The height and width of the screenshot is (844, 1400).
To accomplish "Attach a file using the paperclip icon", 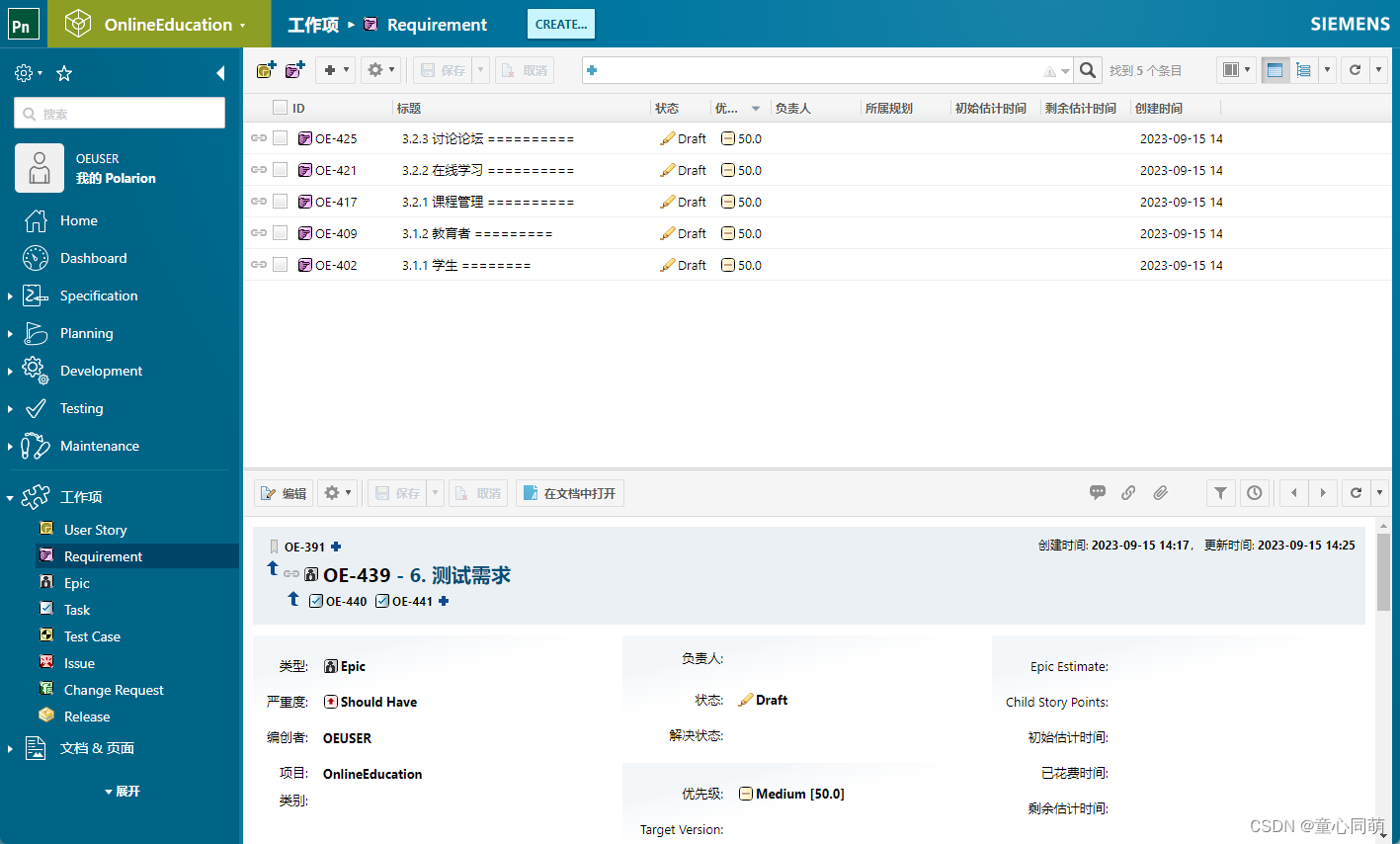I will click(1160, 492).
